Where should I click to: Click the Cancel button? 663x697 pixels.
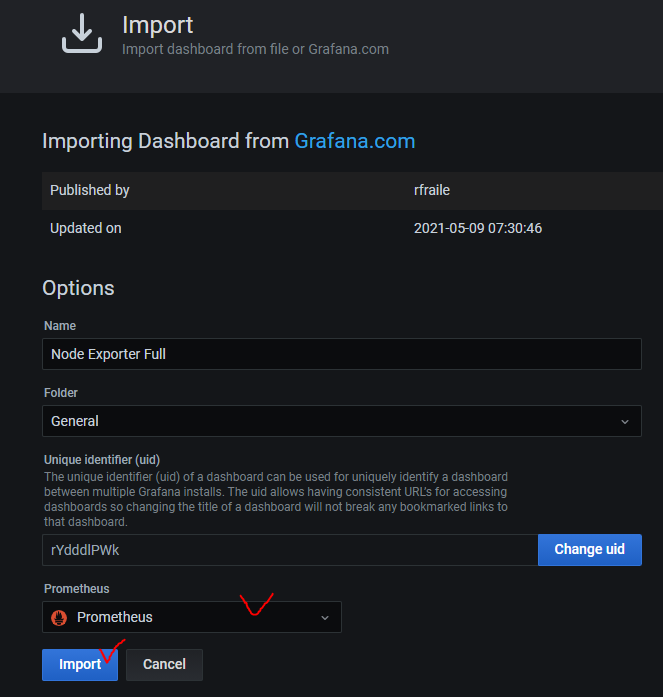[x=164, y=665]
